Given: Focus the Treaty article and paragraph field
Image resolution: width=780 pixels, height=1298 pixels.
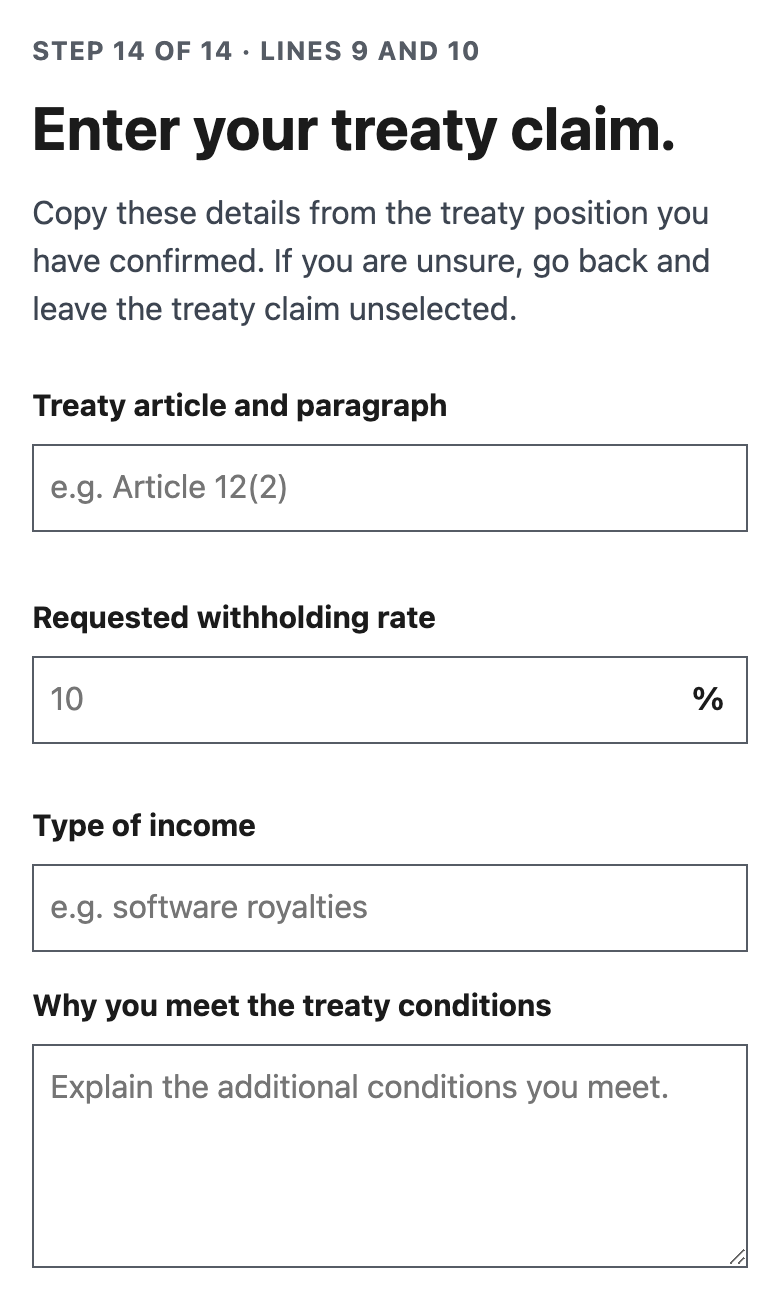Looking at the screenshot, I should 390,488.
